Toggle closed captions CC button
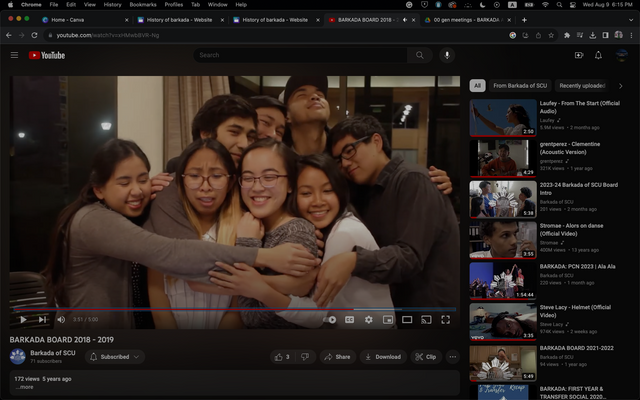 coord(350,319)
